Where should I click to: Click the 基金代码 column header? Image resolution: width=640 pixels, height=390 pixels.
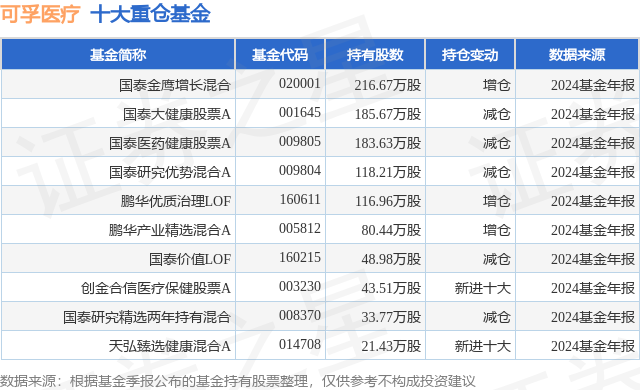pyautogui.click(x=280, y=55)
